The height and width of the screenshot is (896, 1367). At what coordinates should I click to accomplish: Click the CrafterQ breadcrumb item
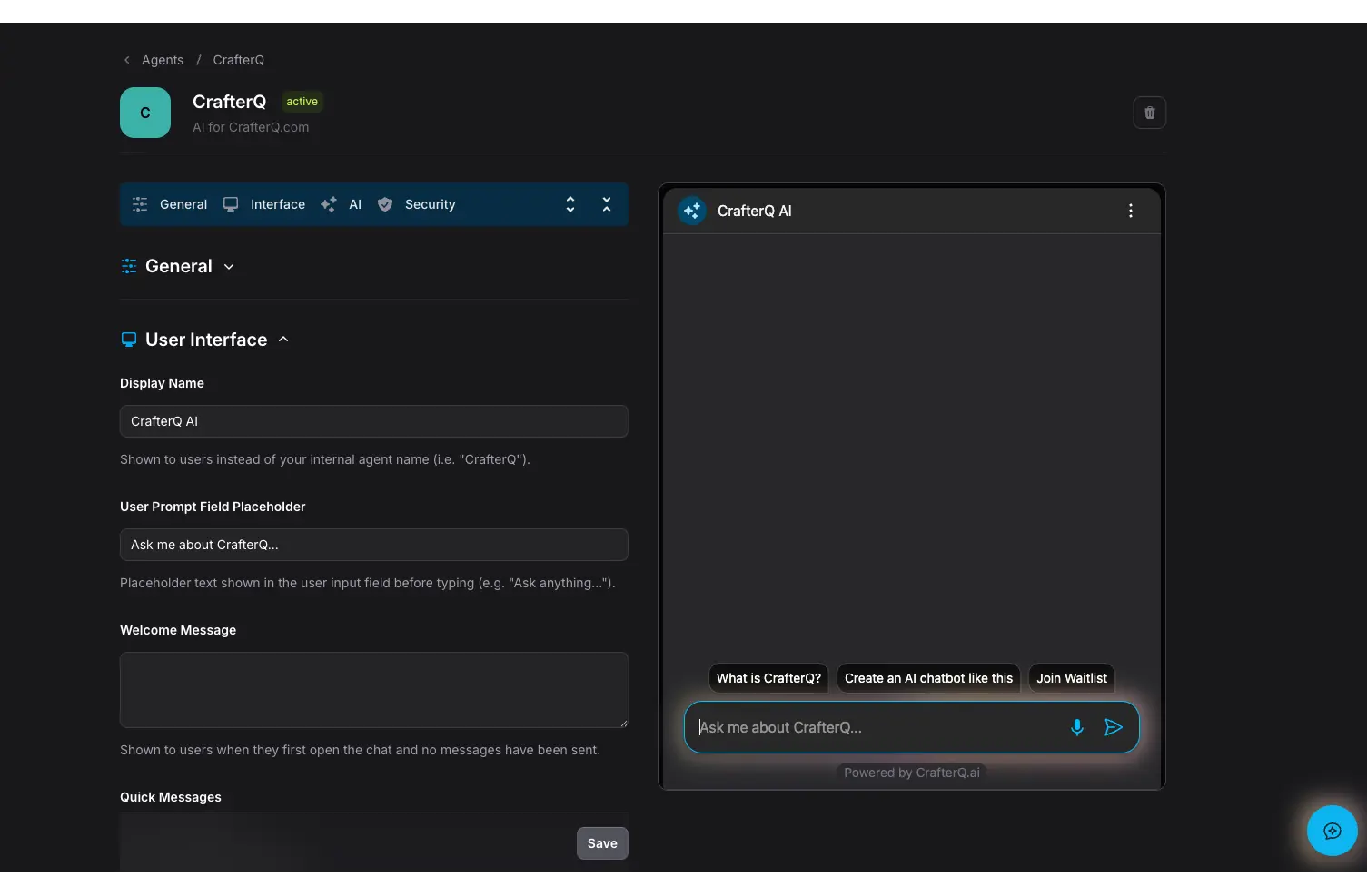239,60
